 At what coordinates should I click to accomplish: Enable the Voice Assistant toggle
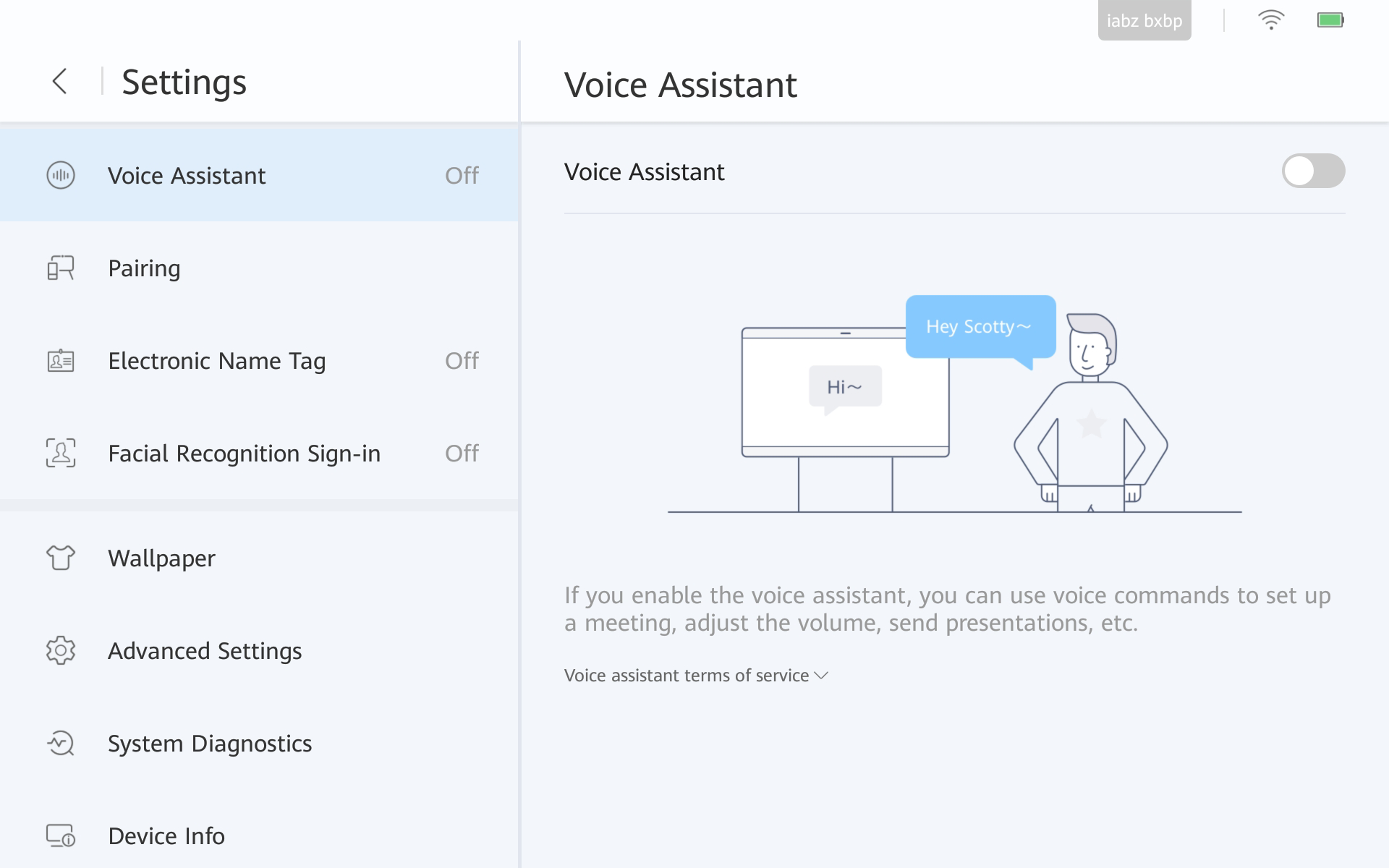pyautogui.click(x=1314, y=171)
